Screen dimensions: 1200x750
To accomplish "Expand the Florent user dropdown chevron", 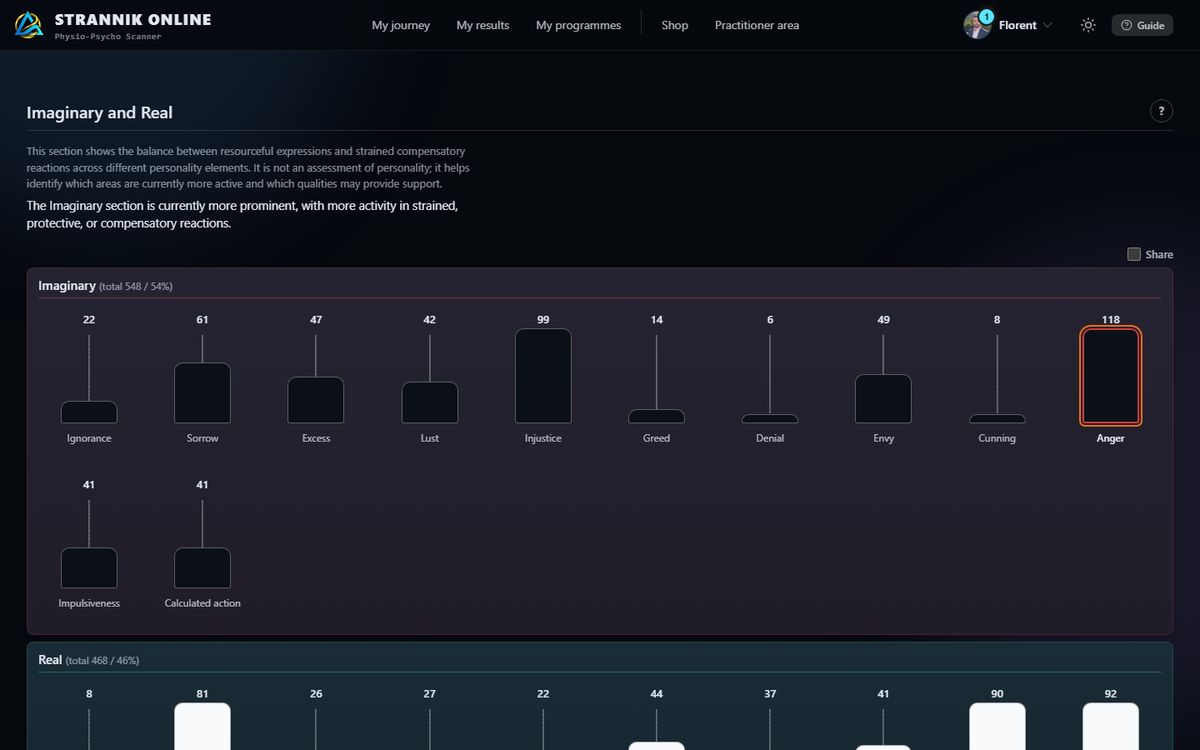I will [1047, 25].
